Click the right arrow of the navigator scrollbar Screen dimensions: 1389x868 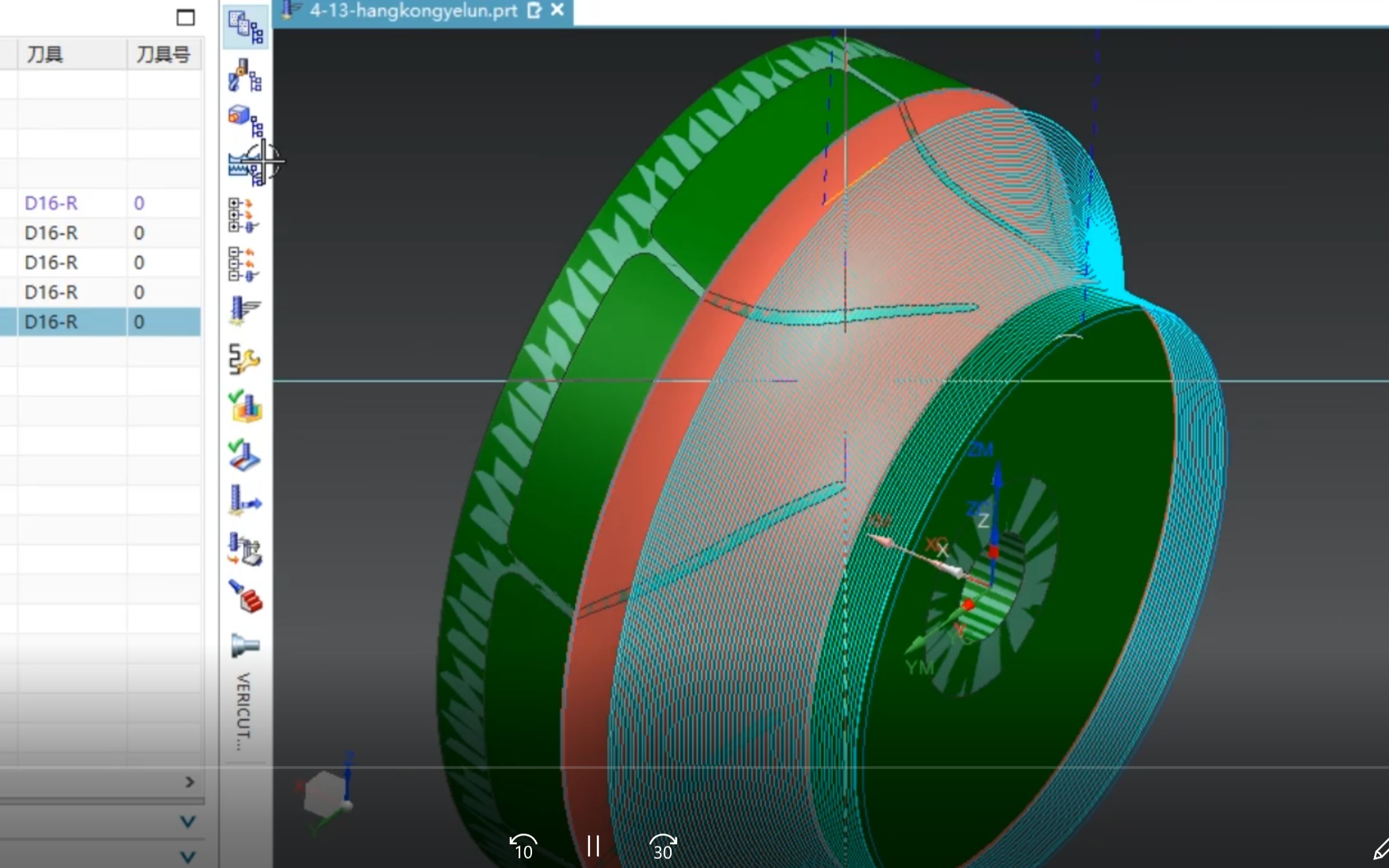point(190,782)
